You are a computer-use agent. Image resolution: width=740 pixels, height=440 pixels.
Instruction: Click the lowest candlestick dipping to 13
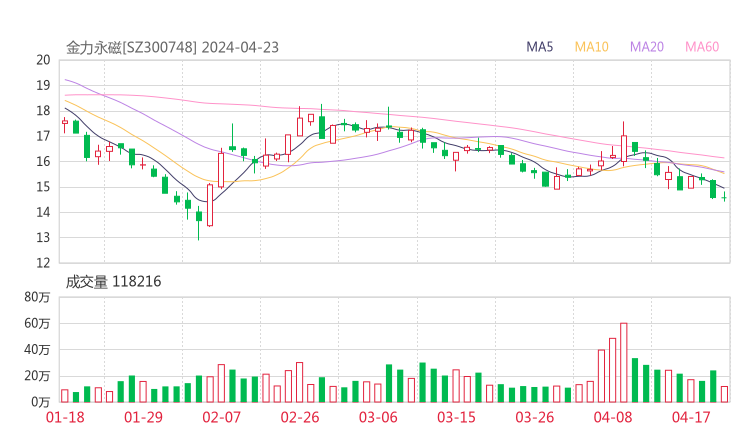199,223
